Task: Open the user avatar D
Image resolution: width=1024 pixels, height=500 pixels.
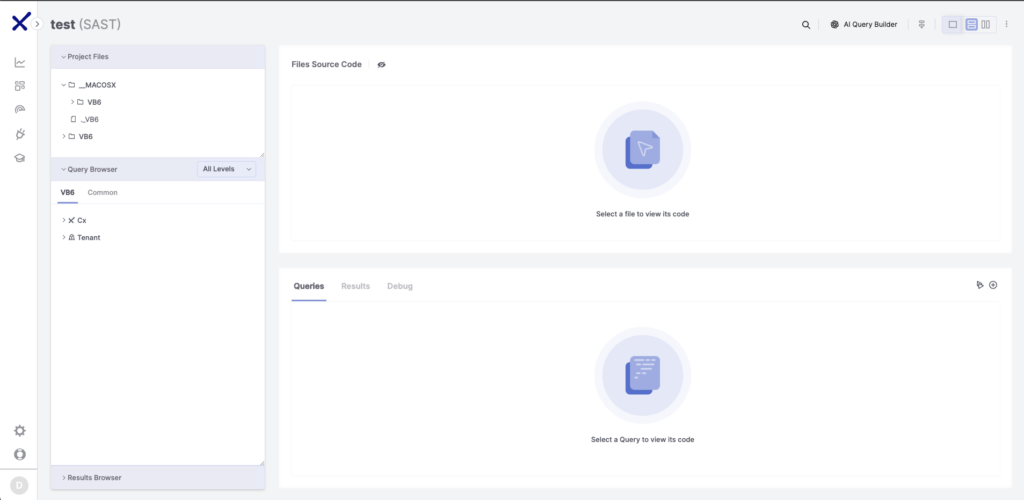Action: coord(19,485)
